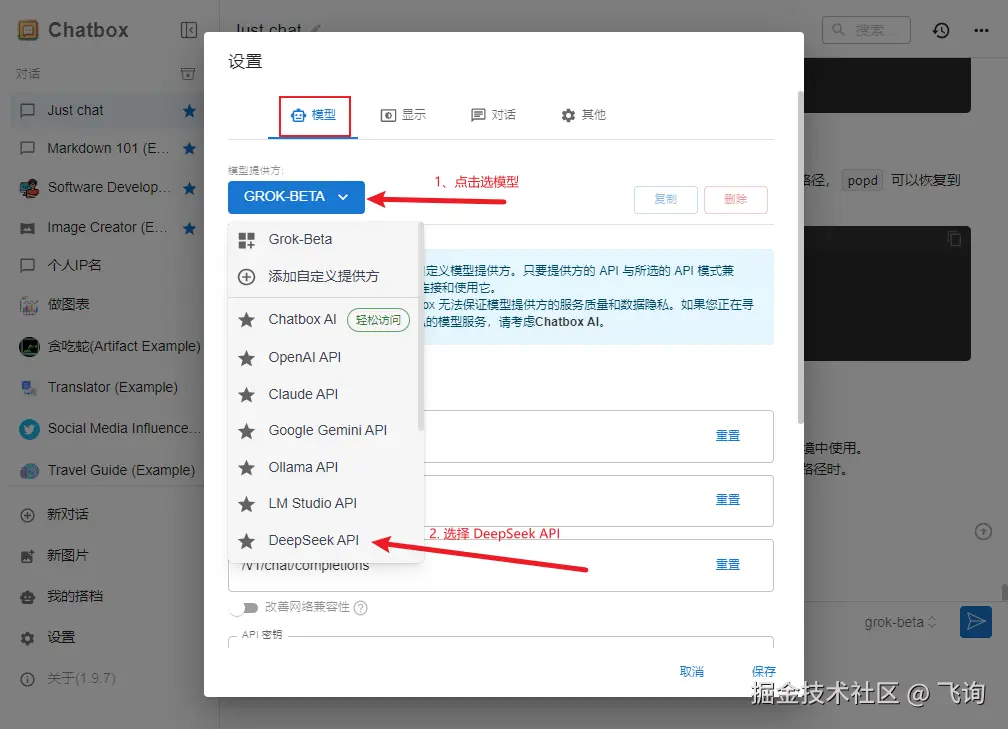Select Claude API provider
Viewport: 1008px width, 729px height.
(x=325, y=394)
